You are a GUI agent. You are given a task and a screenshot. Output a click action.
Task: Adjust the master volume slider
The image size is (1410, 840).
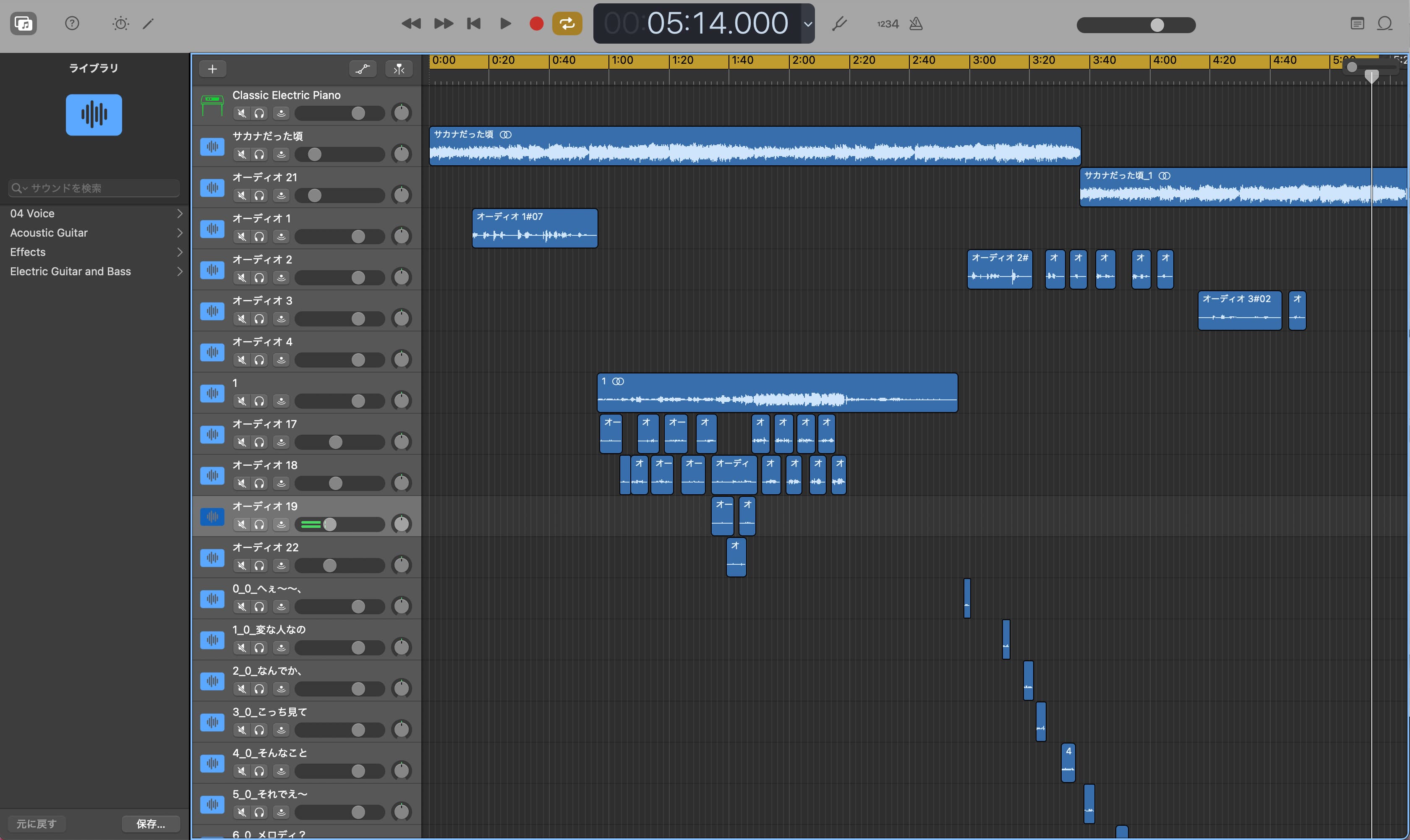[1157, 25]
